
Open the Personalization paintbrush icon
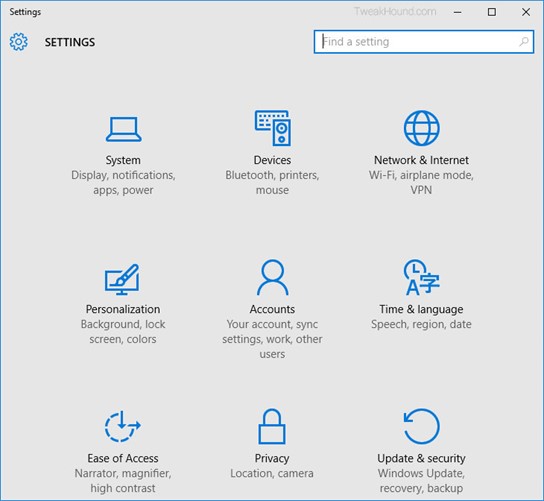point(122,279)
